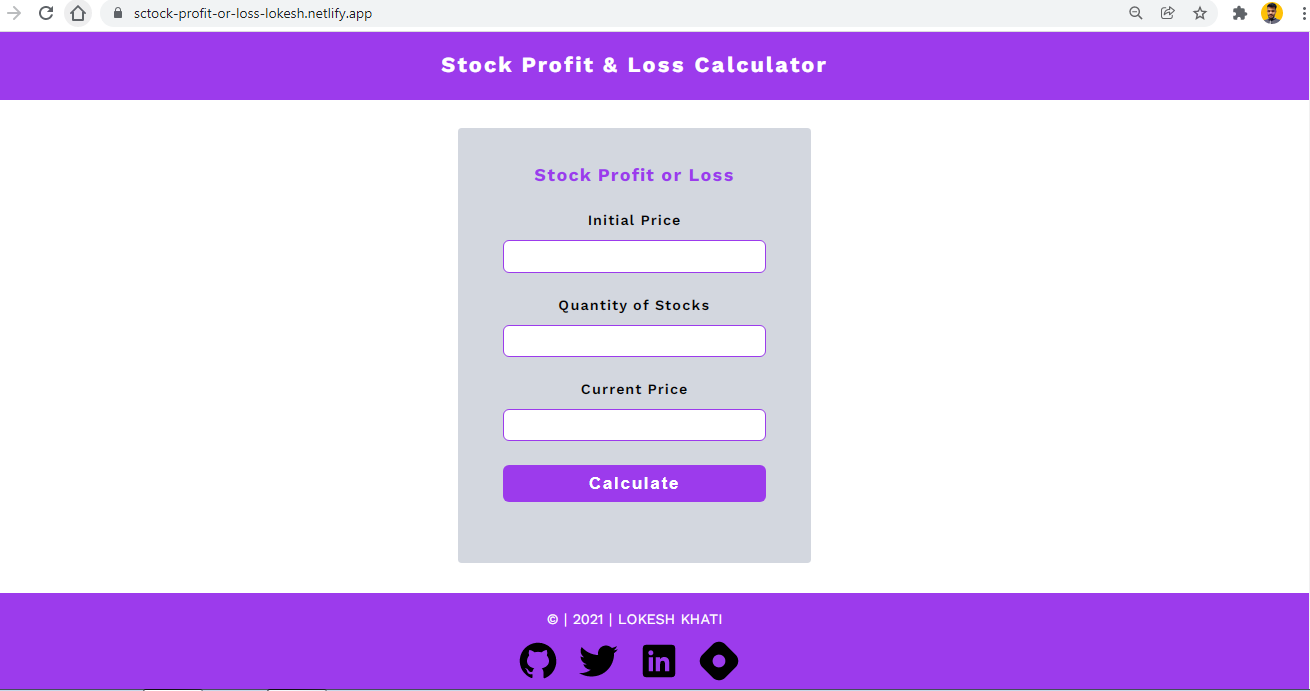
Task: Click the Quantity of Stocks input box
Action: pyautogui.click(x=634, y=341)
